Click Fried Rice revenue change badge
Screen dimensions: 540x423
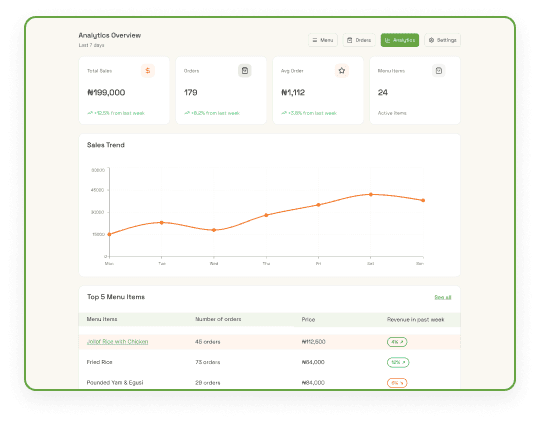(398, 362)
